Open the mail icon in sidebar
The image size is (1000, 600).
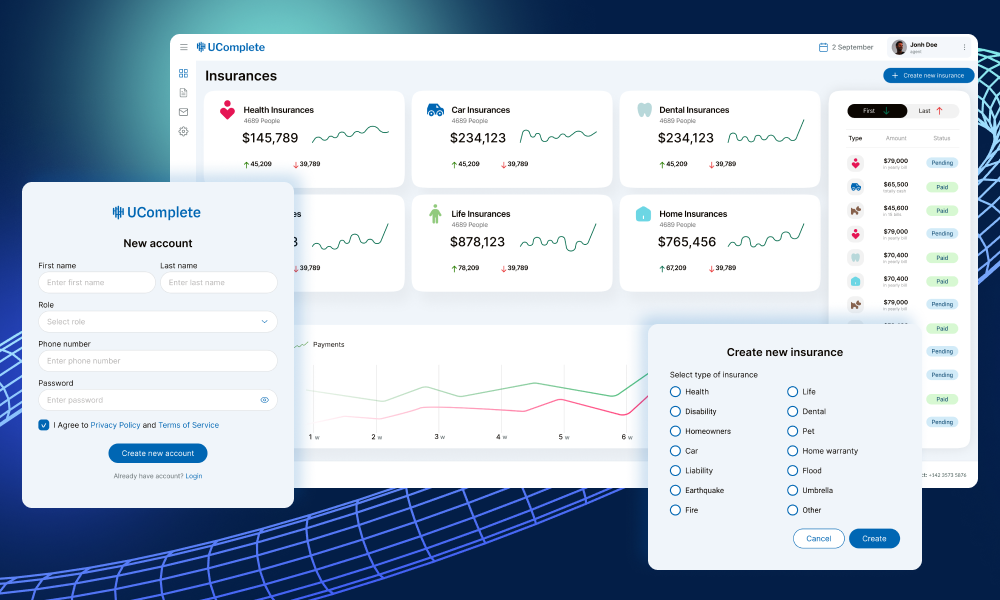(183, 112)
